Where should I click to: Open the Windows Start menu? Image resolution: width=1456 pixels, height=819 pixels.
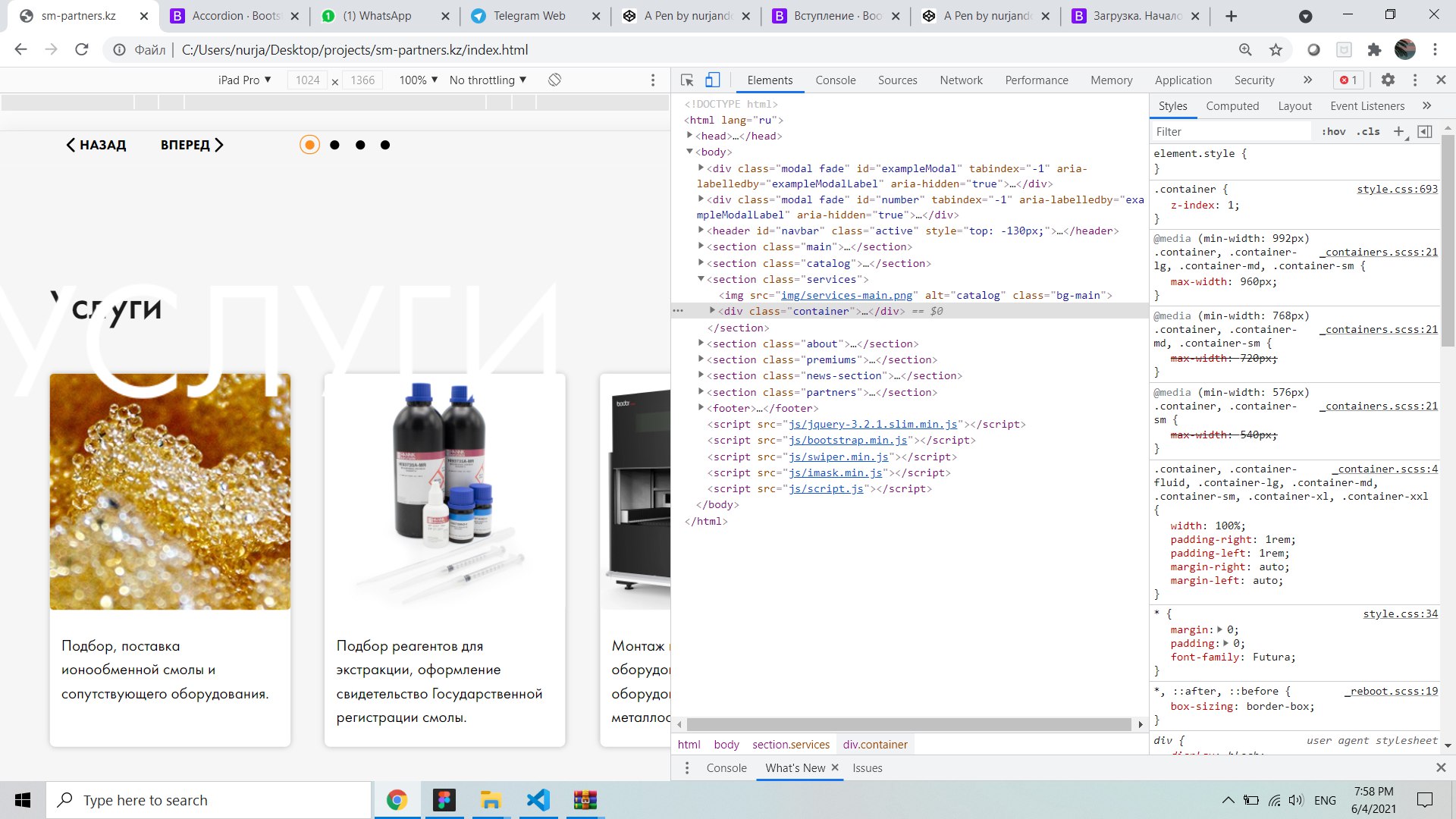(x=23, y=800)
